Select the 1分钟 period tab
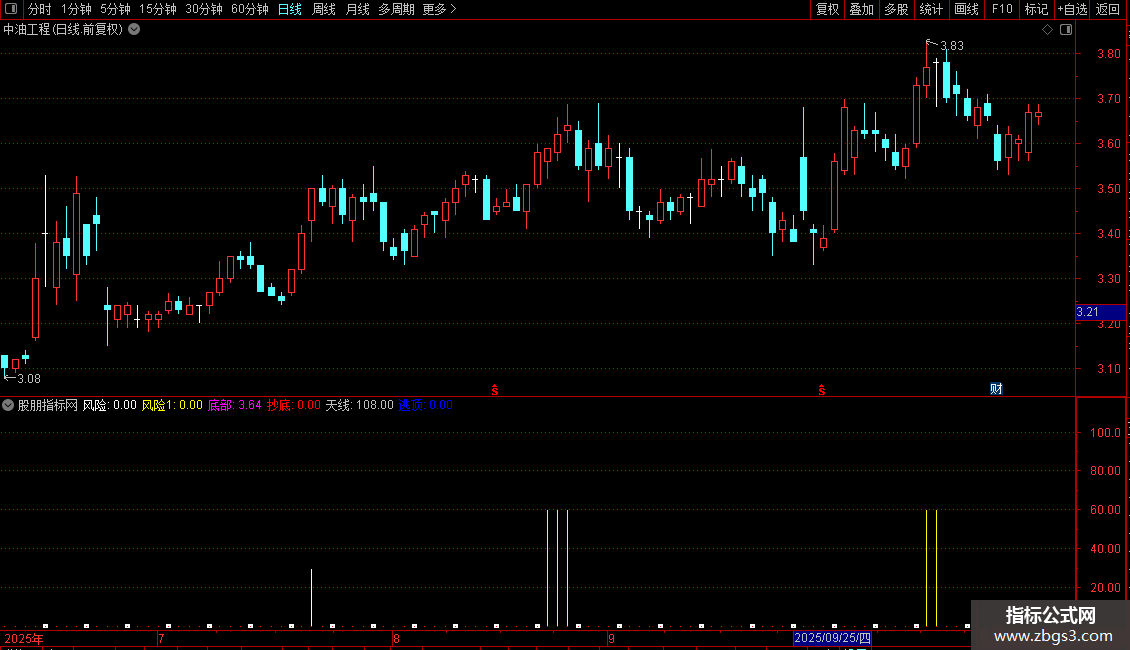This screenshot has width=1130, height=650. tap(76, 9)
